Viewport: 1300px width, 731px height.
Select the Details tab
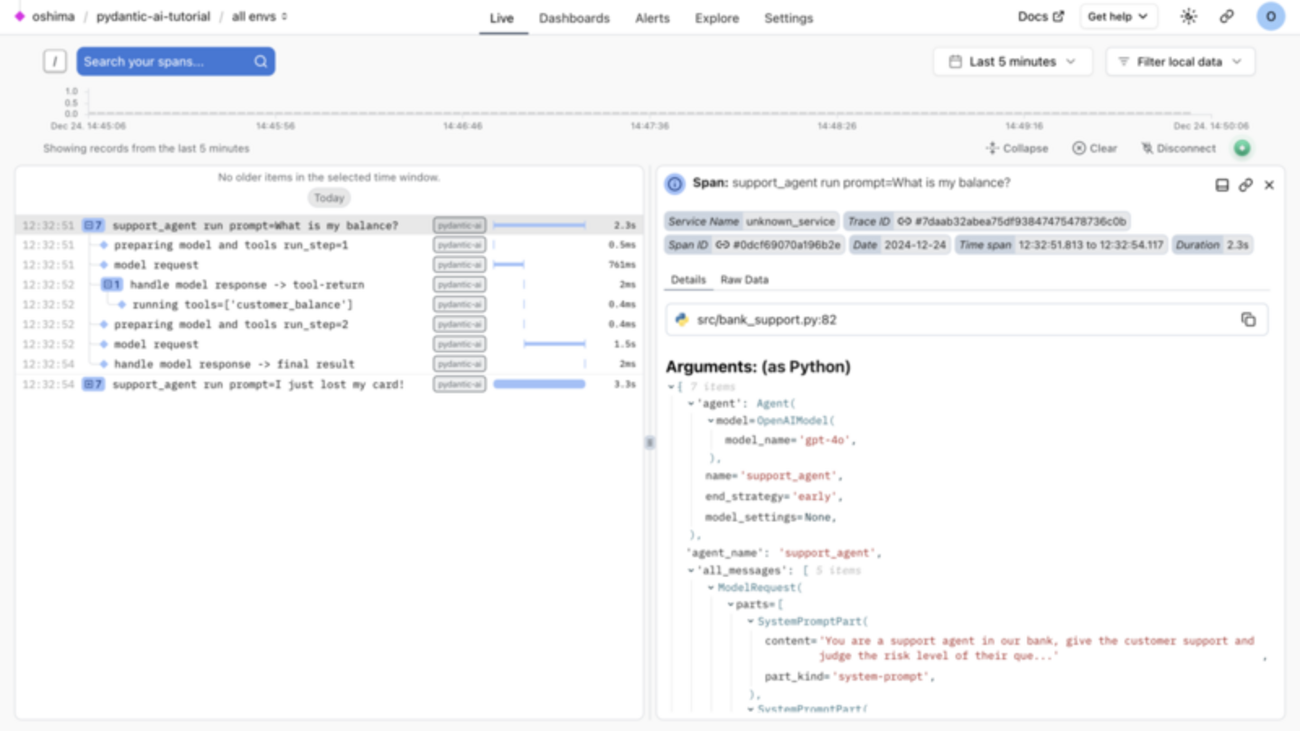[x=688, y=280]
